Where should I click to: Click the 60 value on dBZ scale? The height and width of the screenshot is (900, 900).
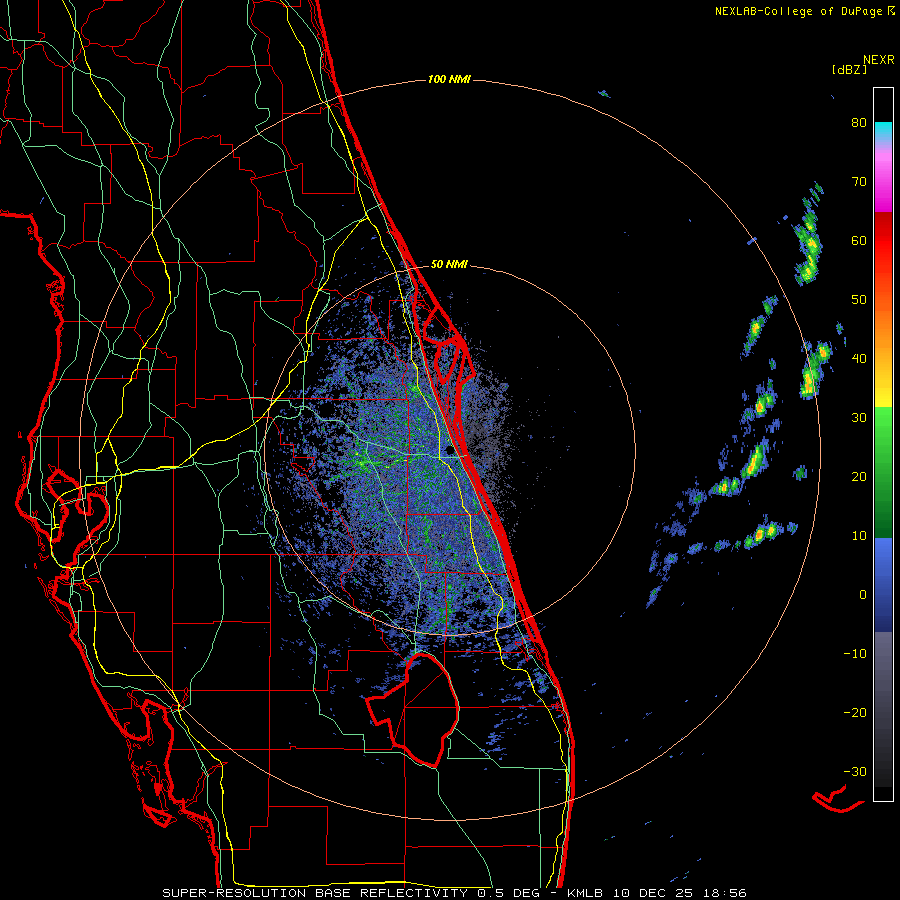coord(859,240)
